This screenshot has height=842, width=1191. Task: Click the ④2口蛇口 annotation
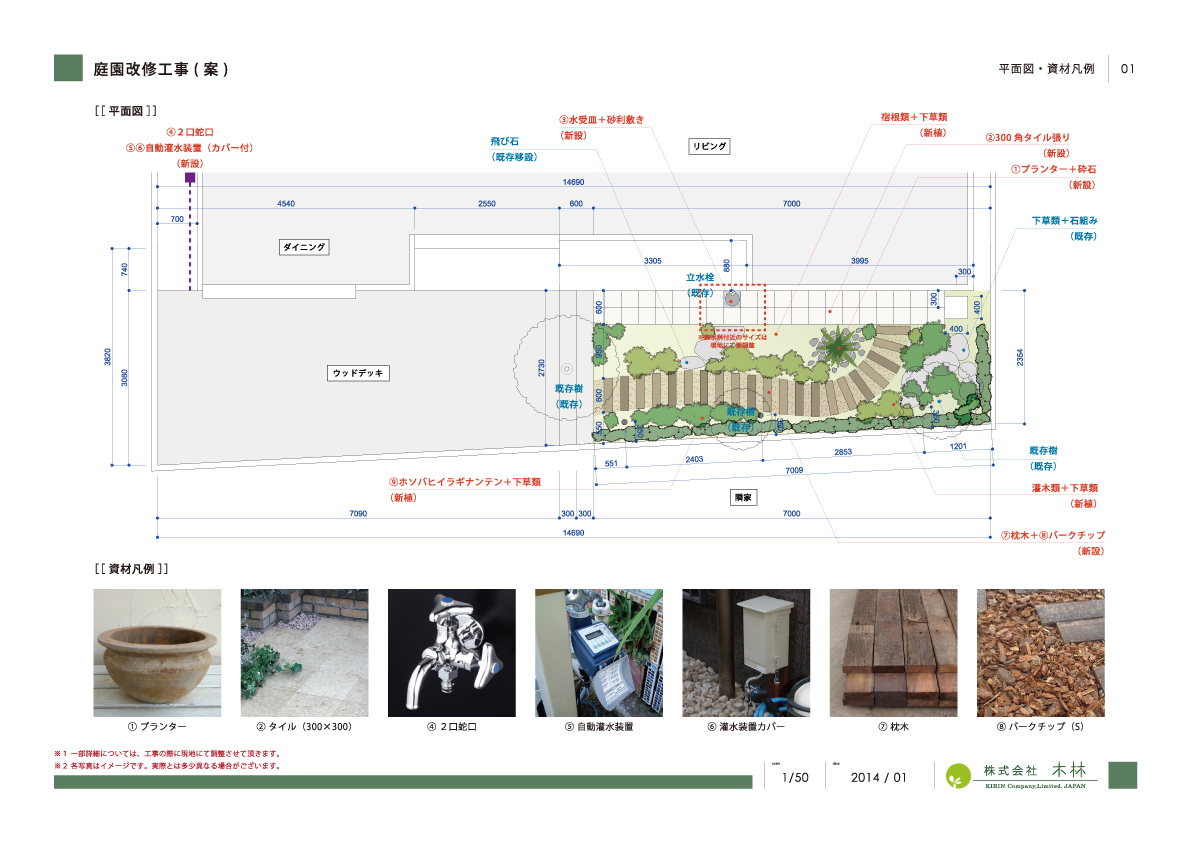click(190, 132)
